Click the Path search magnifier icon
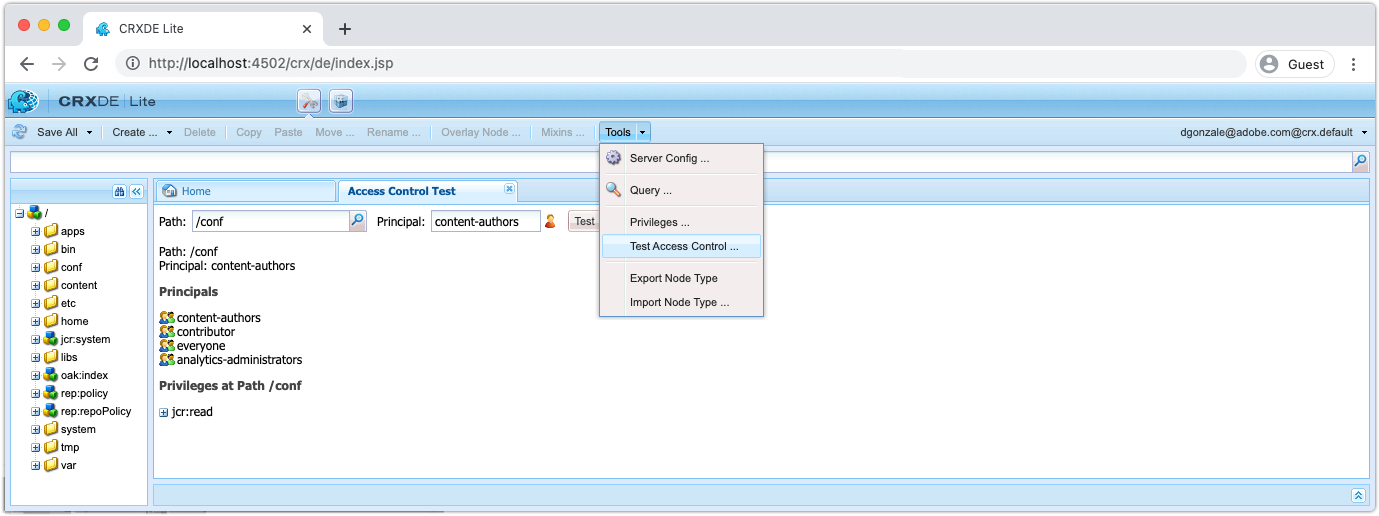Viewport: 1379px width, 516px height. 358,221
